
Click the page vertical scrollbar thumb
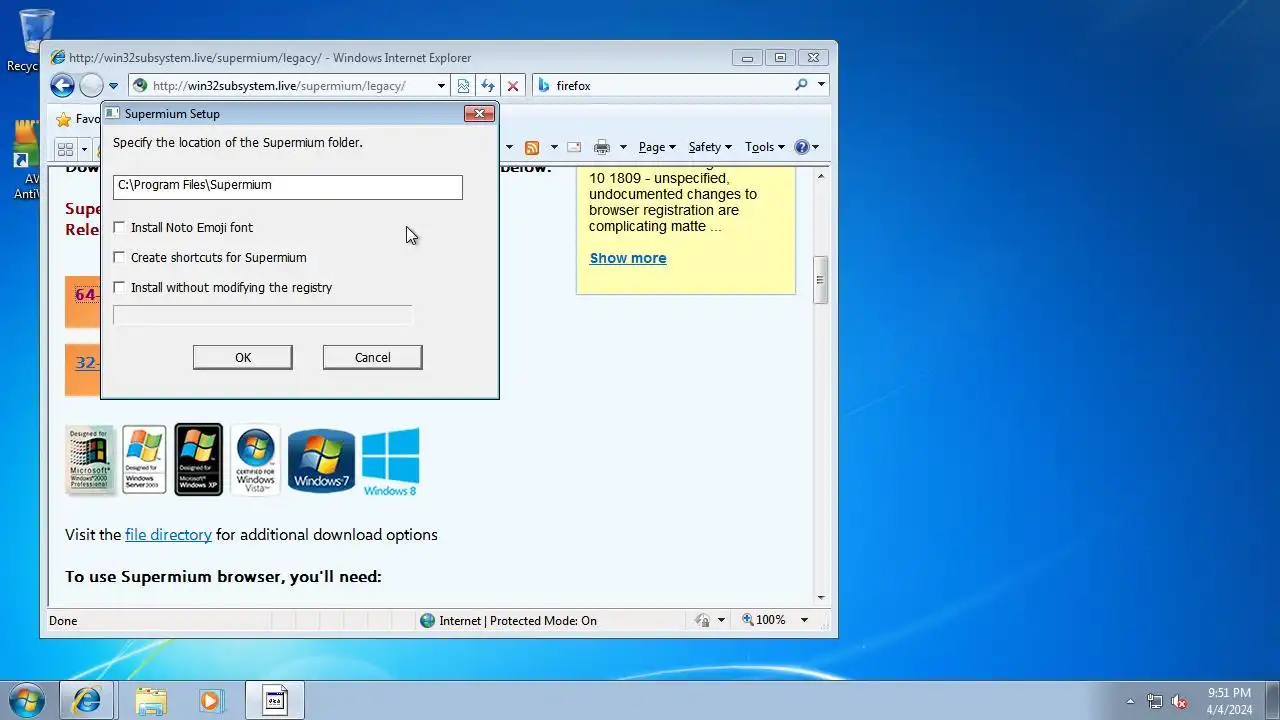click(821, 279)
